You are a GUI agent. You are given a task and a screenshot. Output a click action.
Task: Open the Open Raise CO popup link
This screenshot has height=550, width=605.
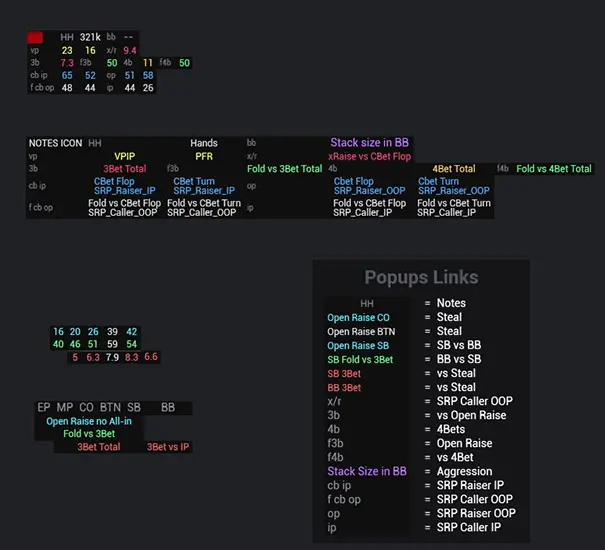pyautogui.click(x=358, y=317)
